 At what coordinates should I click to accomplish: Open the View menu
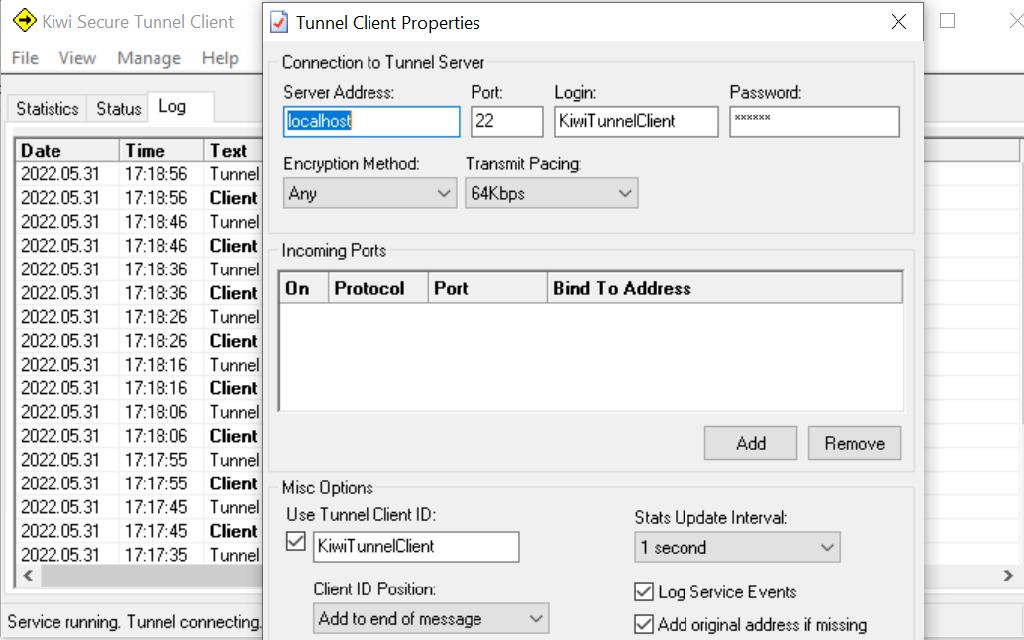click(x=77, y=58)
